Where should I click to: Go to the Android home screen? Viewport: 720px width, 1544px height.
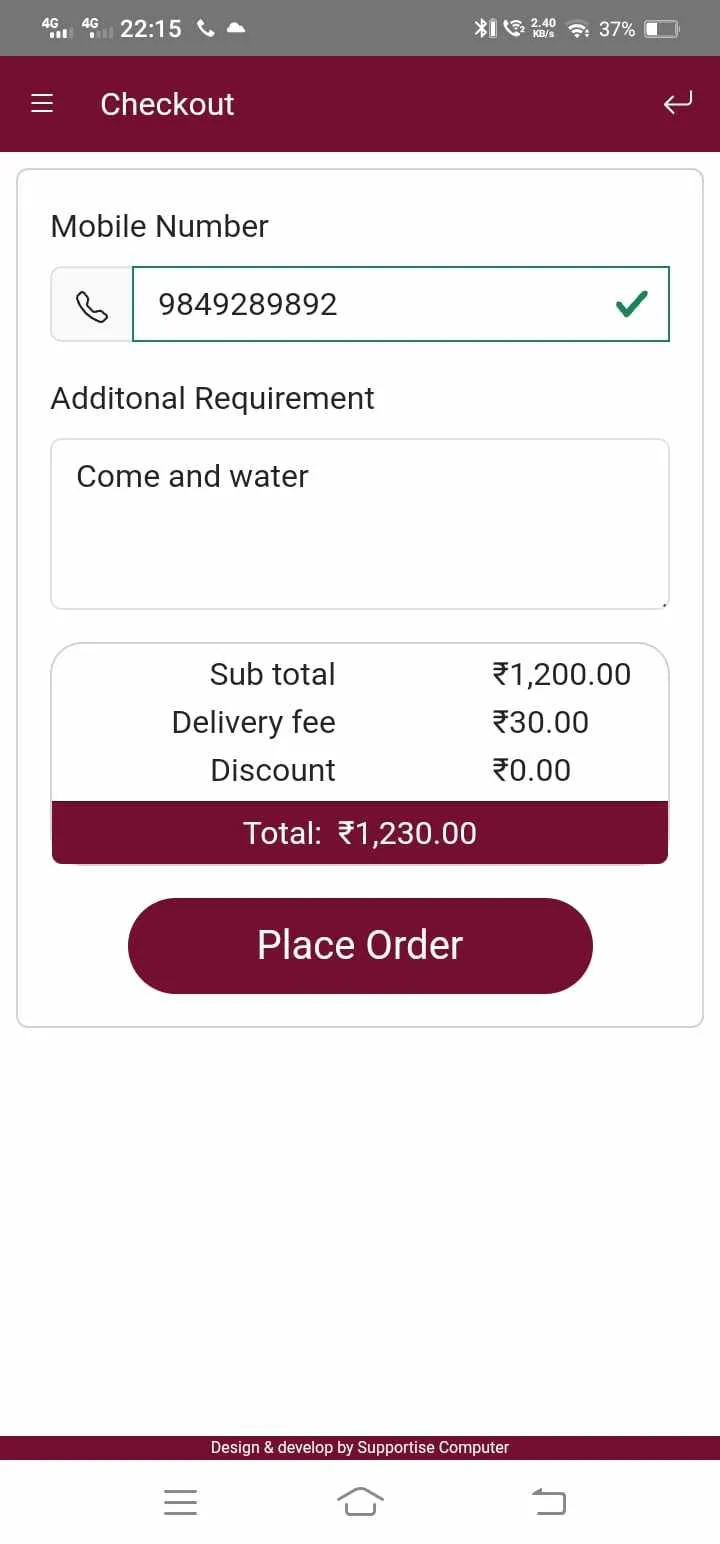tap(360, 1501)
